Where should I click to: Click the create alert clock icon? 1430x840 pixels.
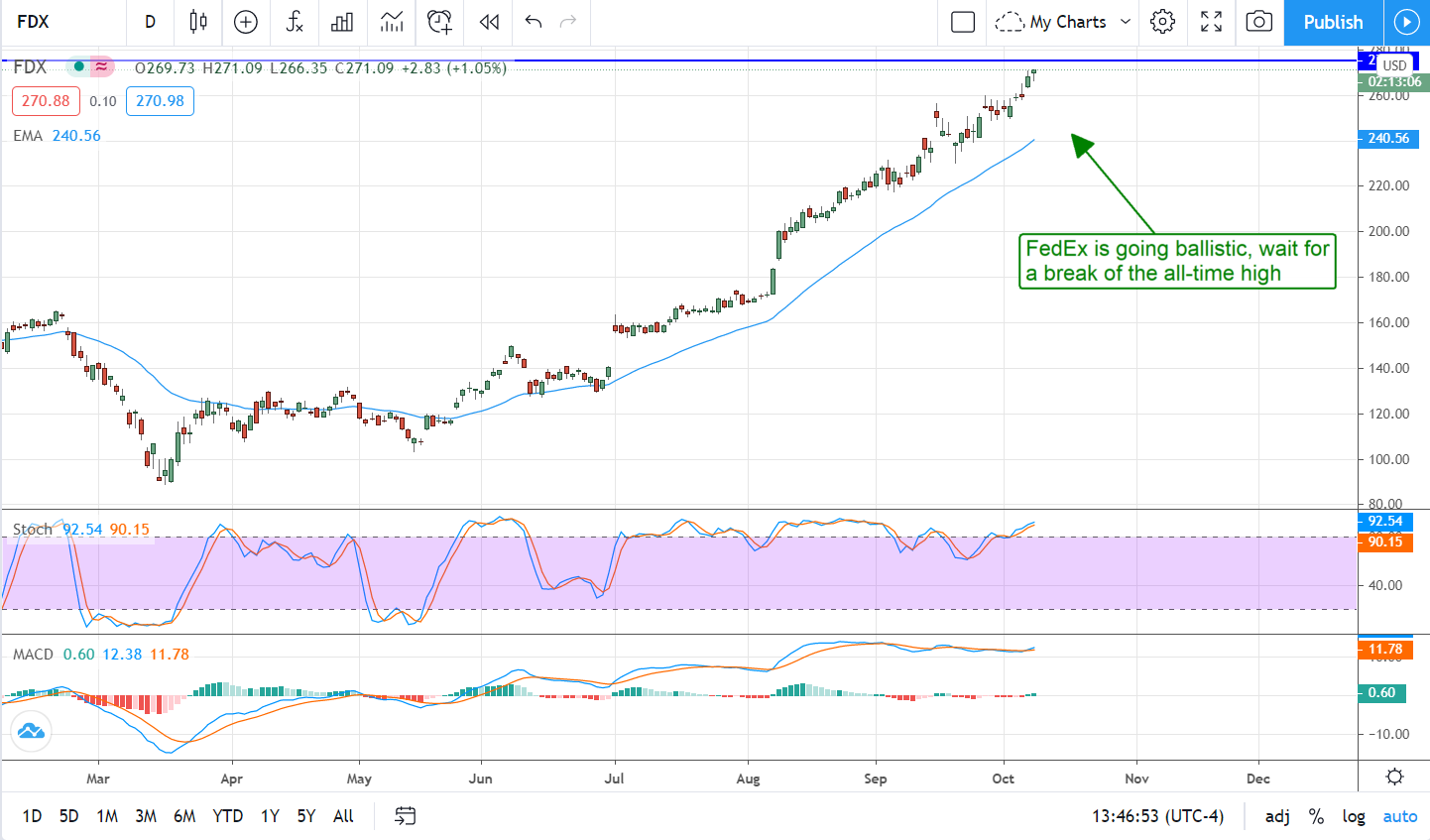click(x=439, y=22)
